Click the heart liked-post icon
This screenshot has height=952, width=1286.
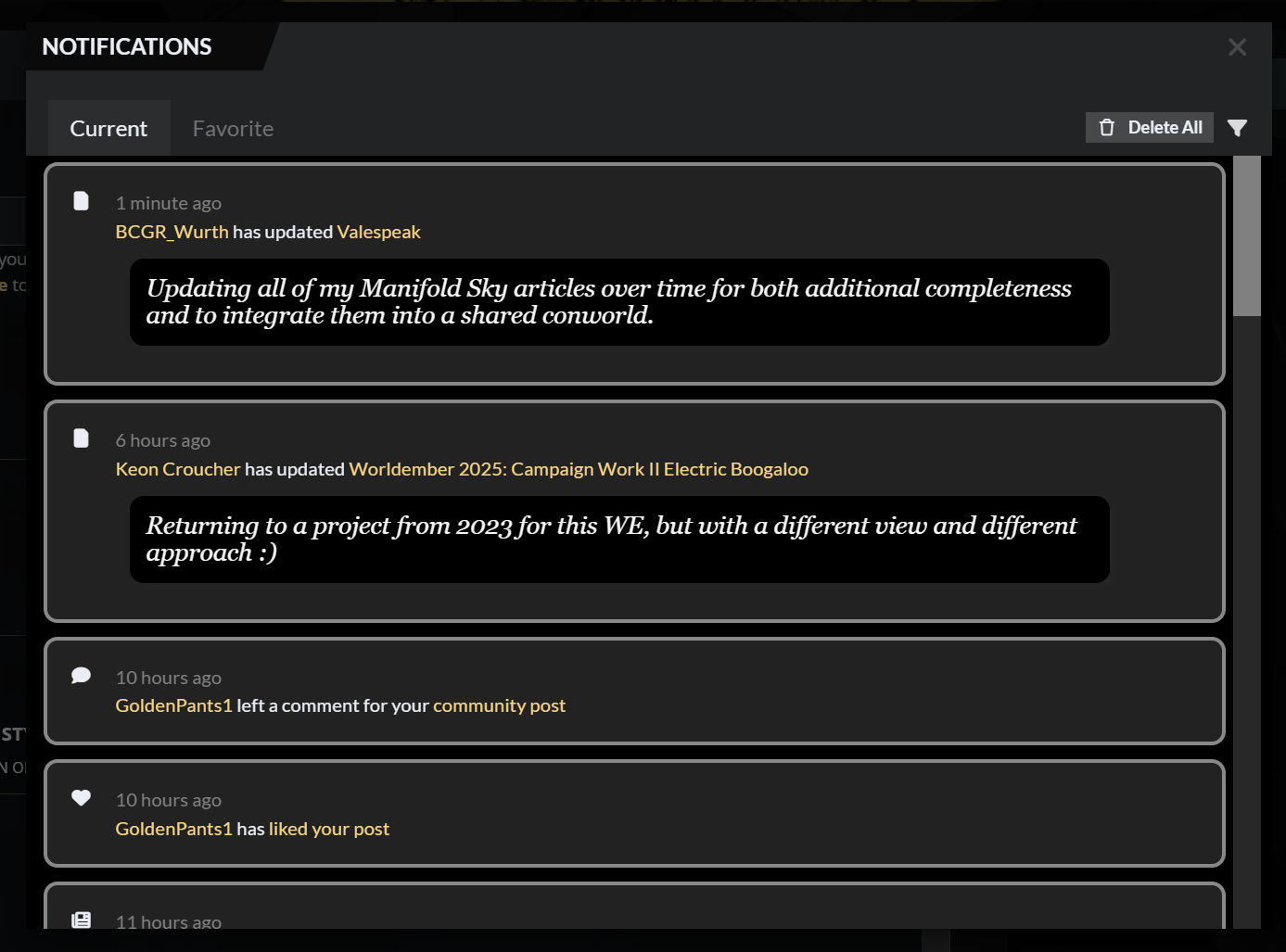point(82,798)
